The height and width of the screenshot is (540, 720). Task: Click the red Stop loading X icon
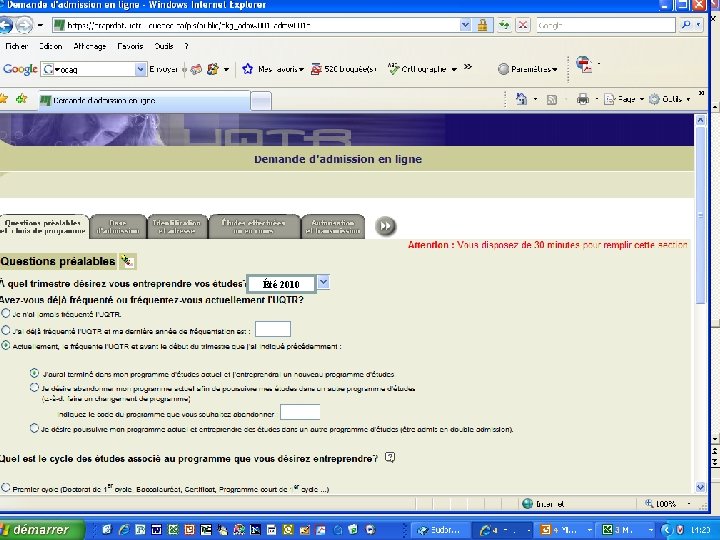pyautogui.click(x=523, y=25)
